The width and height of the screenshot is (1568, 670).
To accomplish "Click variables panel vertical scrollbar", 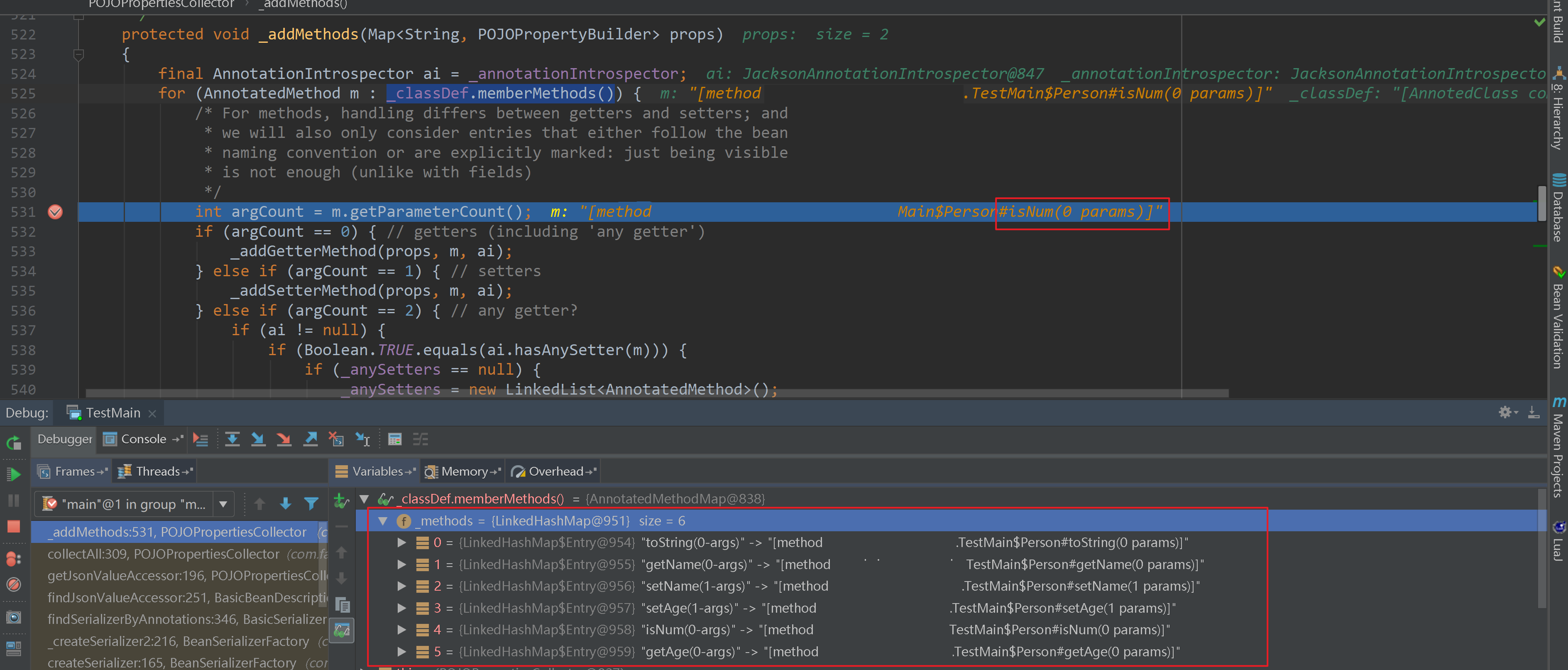I will point(1541,548).
